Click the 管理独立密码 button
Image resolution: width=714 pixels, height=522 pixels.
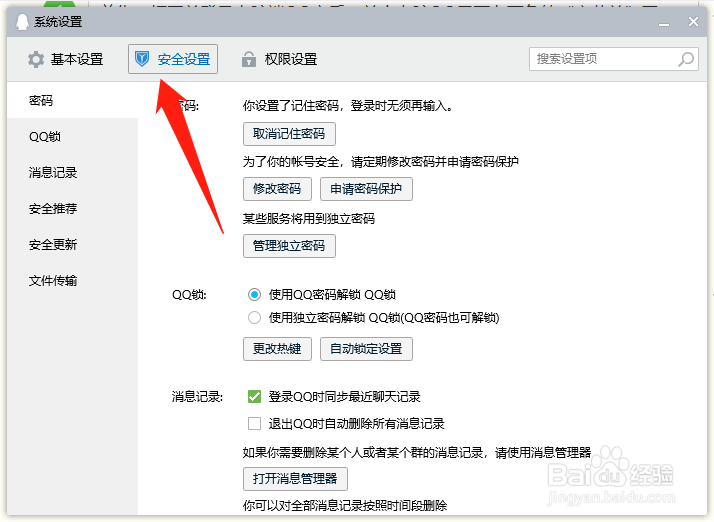coord(289,246)
